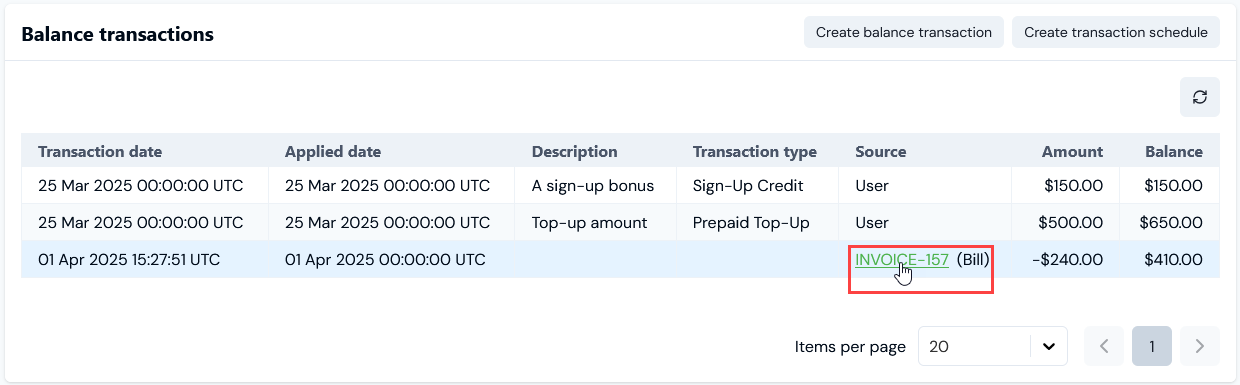Image resolution: width=1240 pixels, height=385 pixels.
Task: Open the INVOICE-157 link
Action: coord(902,260)
